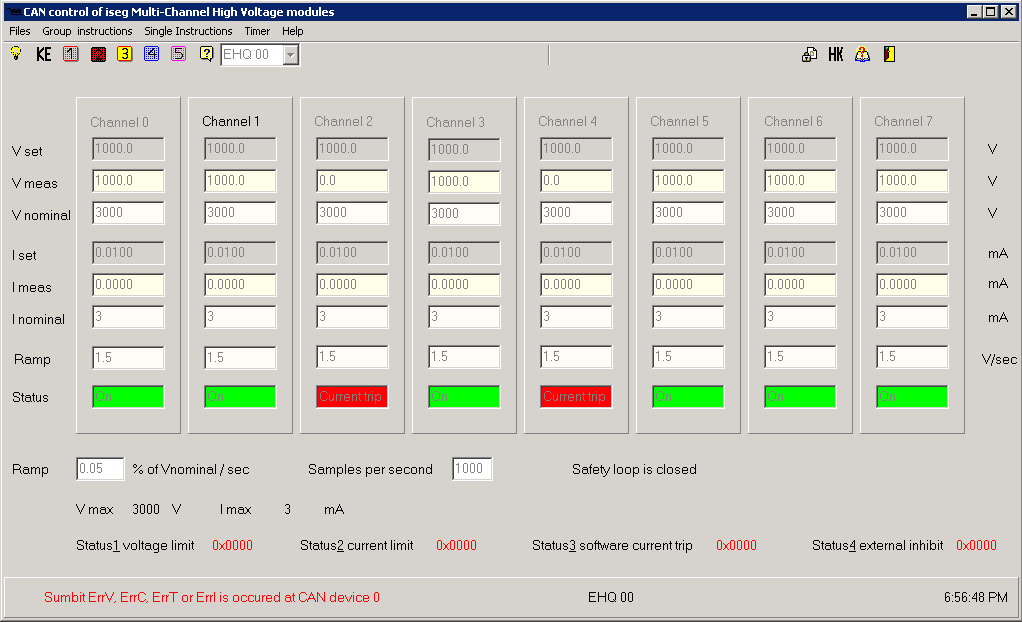
Task: Click the I set field of Channel 0
Action: 128,253
